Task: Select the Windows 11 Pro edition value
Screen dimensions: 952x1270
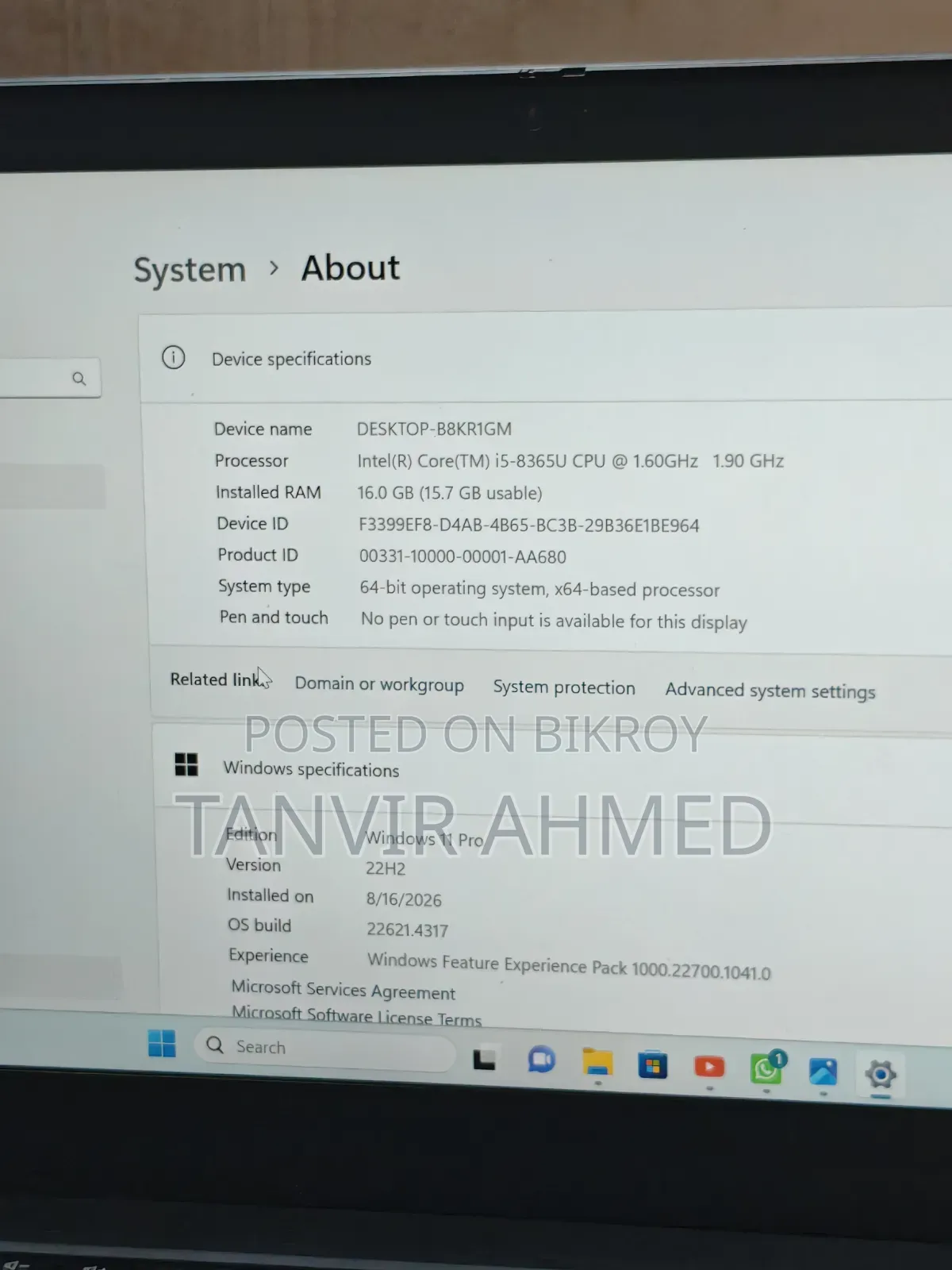Action: [x=424, y=839]
